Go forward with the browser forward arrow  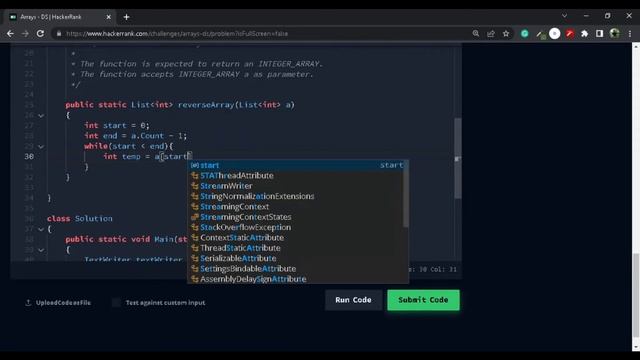point(25,33)
